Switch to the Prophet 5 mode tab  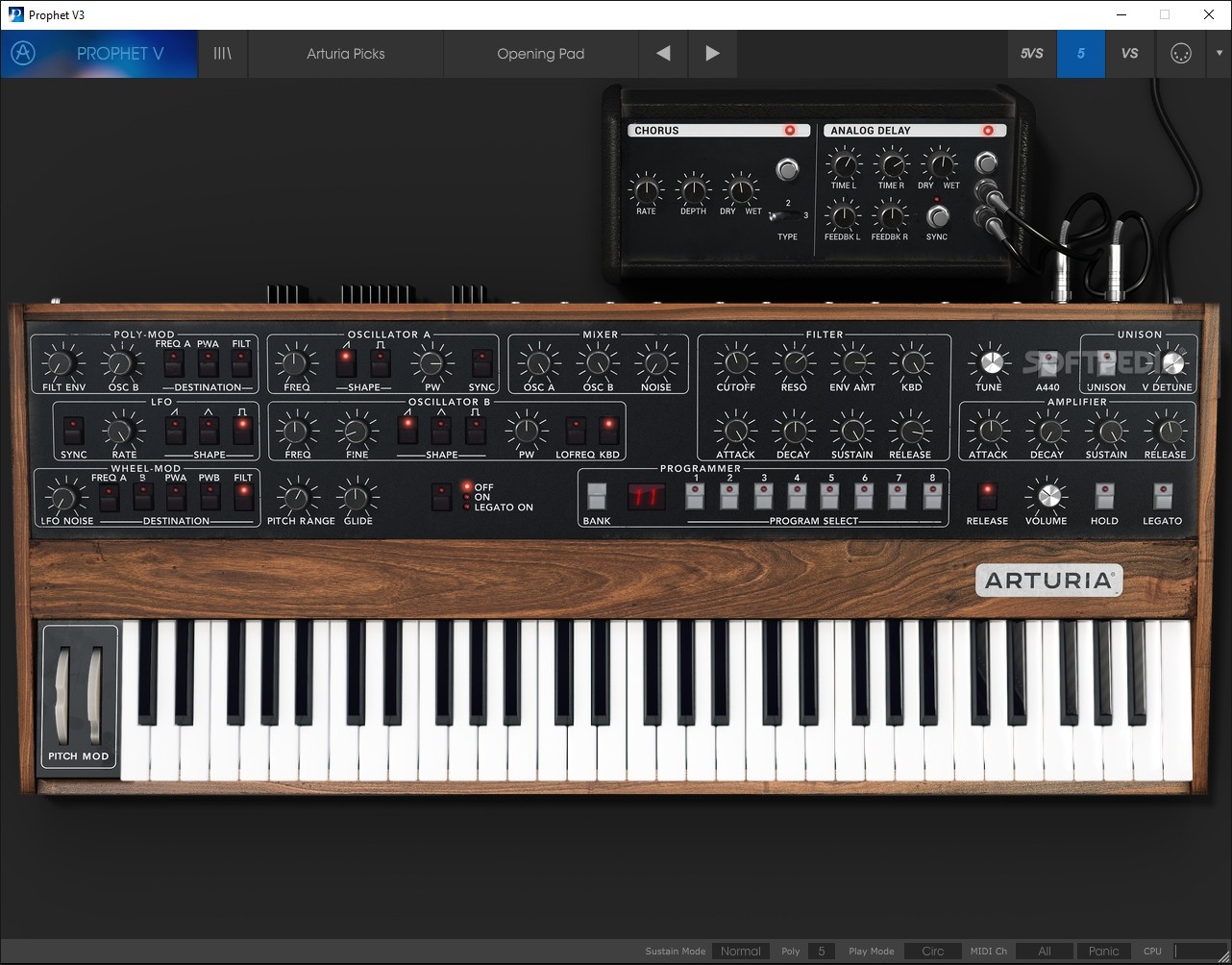(x=1081, y=54)
